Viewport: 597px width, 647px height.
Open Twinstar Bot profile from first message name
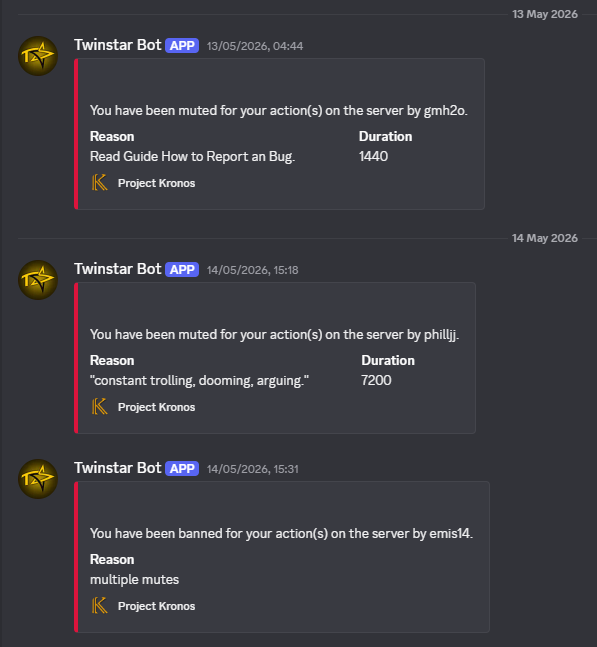pyautogui.click(x=118, y=45)
